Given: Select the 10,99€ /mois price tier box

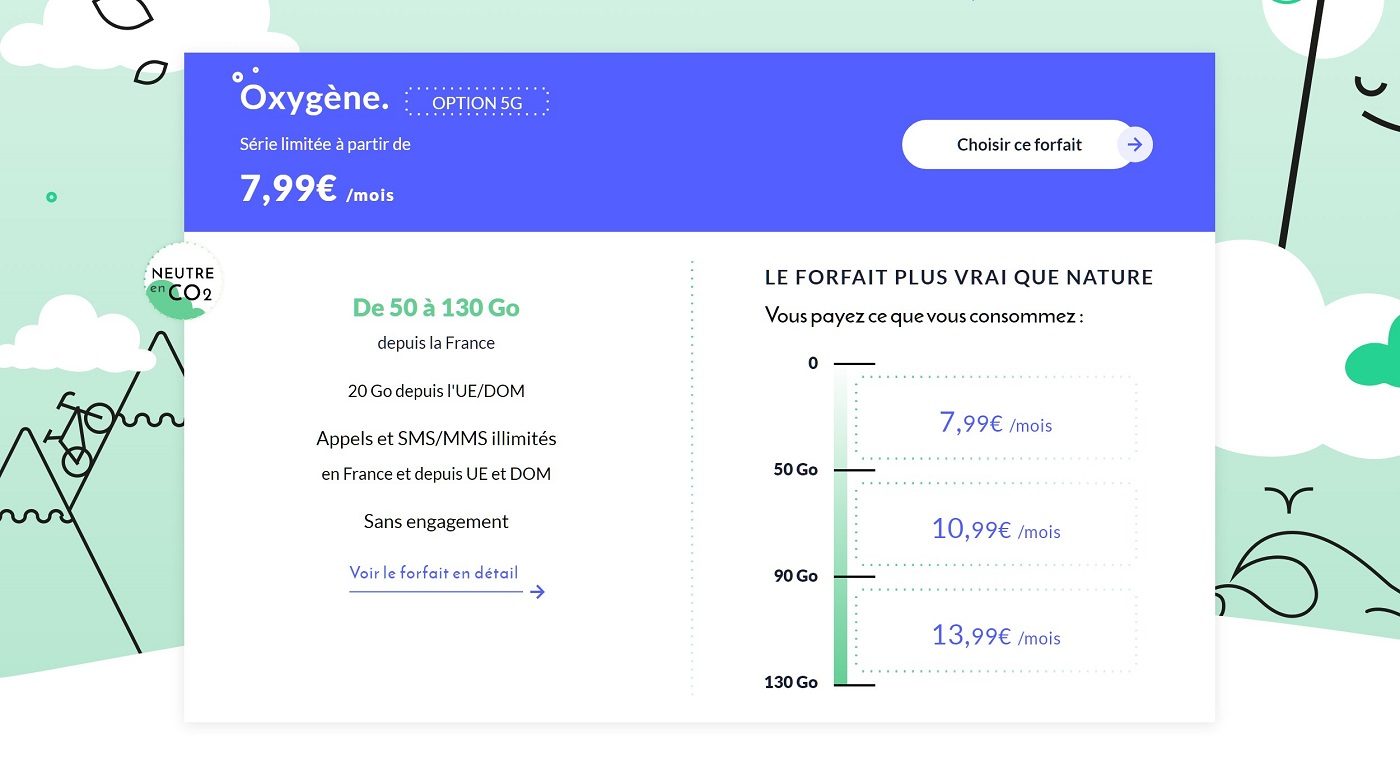Looking at the screenshot, I should [x=996, y=525].
